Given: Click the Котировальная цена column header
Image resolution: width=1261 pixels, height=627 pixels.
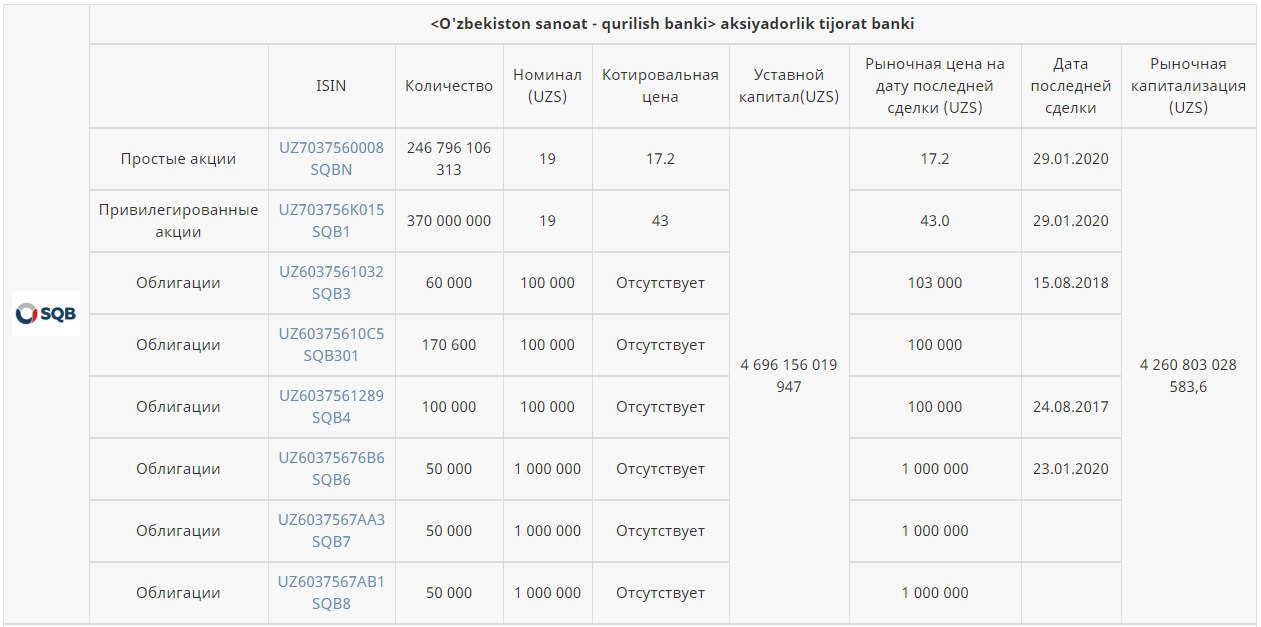Looking at the screenshot, I should click(660, 86).
